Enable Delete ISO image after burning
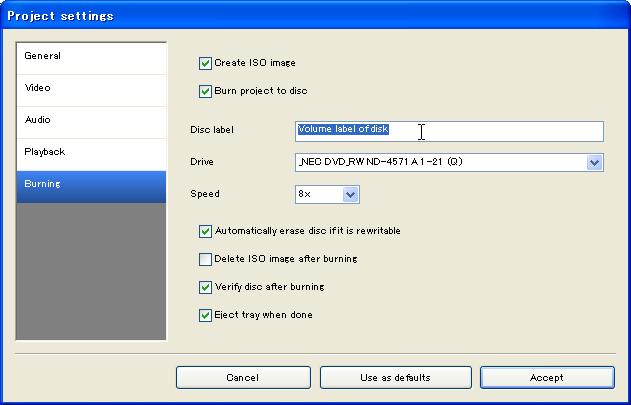 tap(206, 259)
